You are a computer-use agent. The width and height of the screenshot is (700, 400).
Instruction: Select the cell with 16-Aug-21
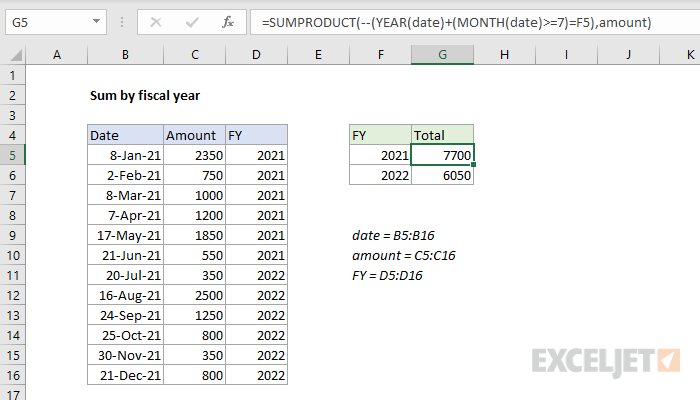(x=125, y=296)
